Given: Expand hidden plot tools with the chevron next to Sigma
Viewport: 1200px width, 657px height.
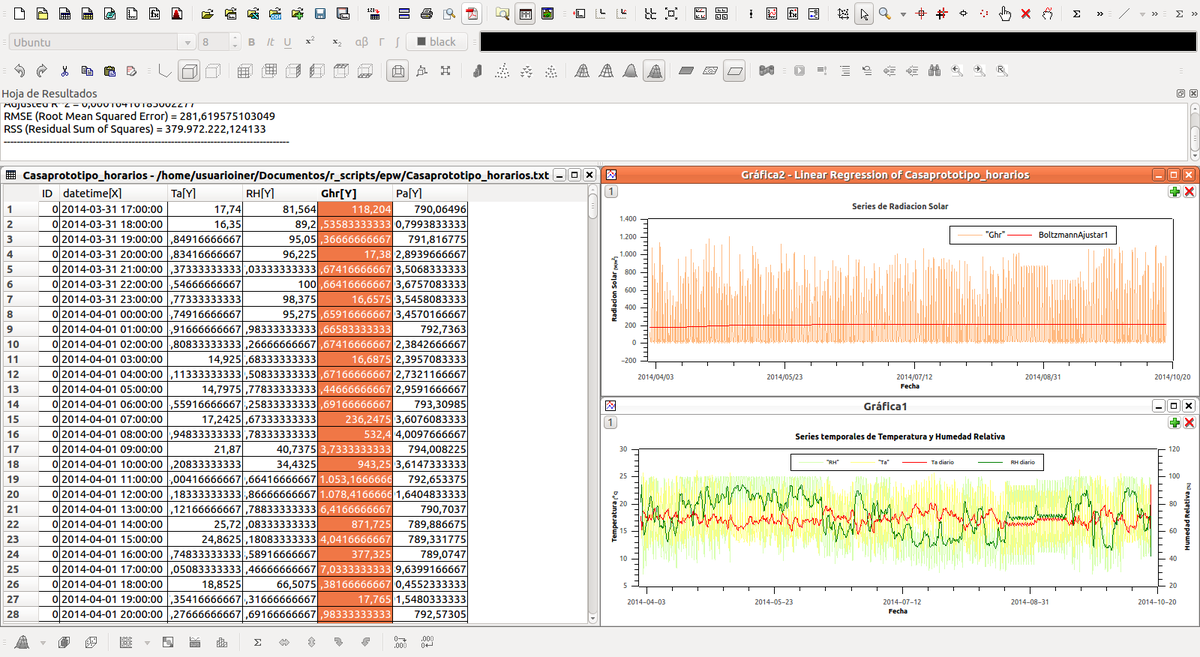Looking at the screenshot, I should (1099, 15).
